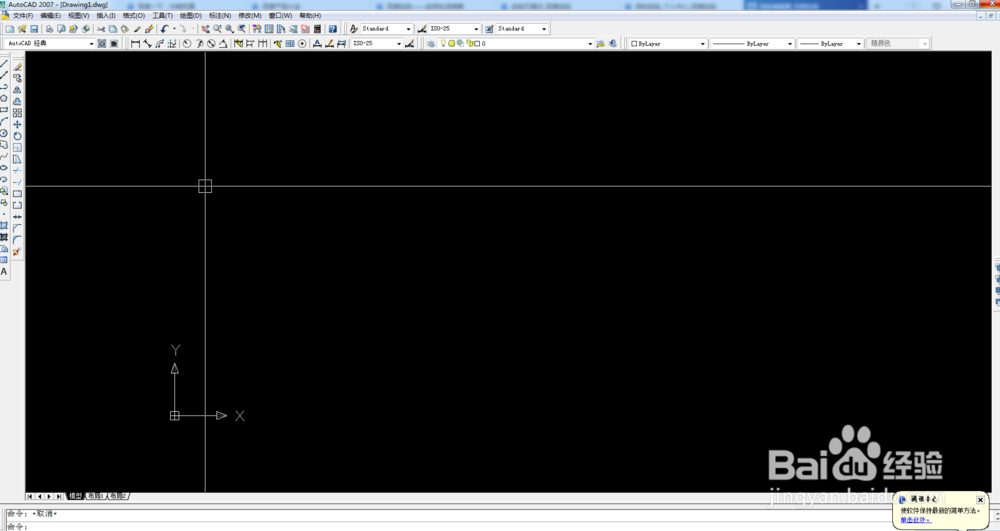The width and height of the screenshot is (1000, 531).
Task: Click the Match Properties brush icon
Action: click(x=150, y=29)
